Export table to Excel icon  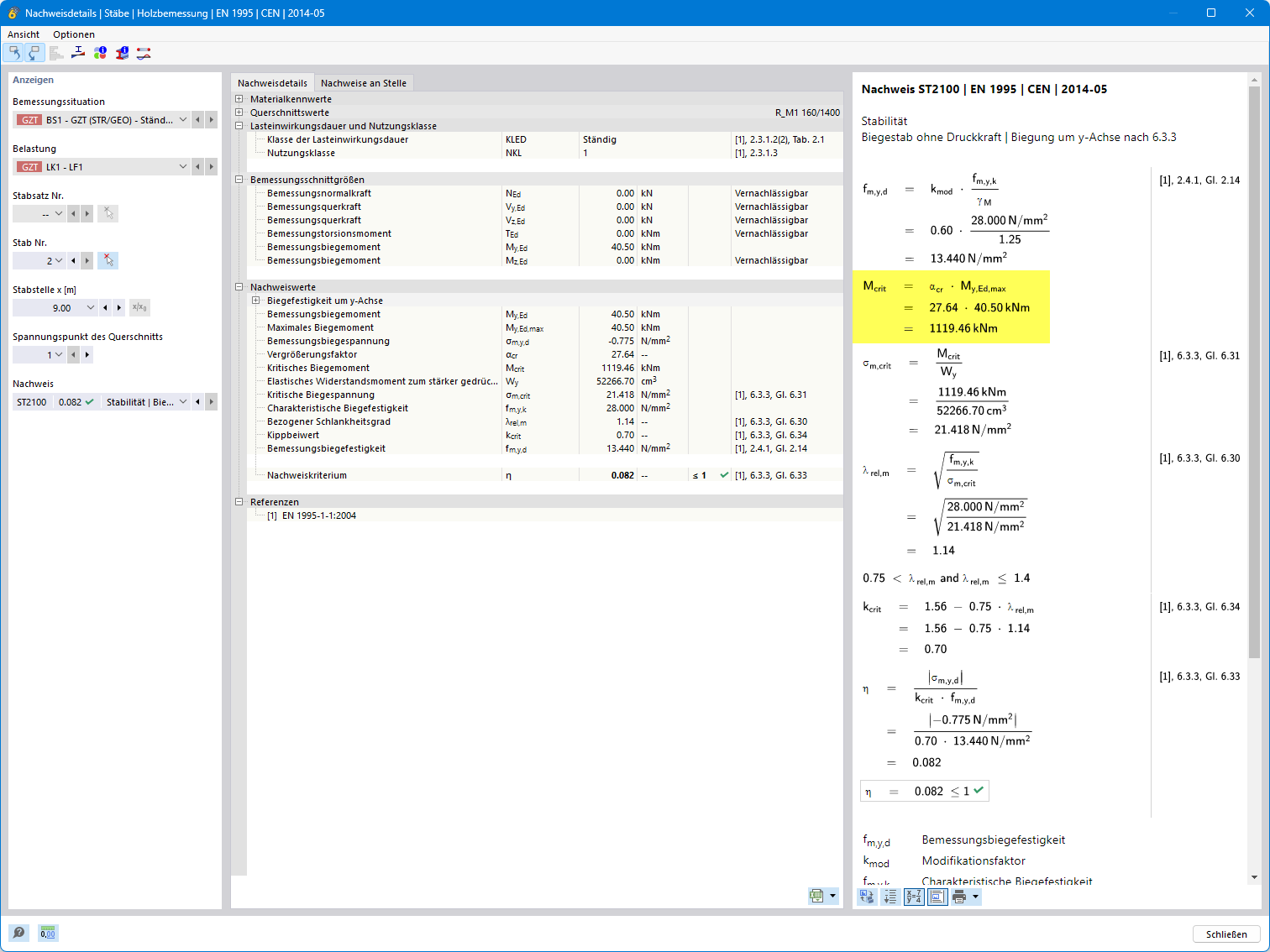816,896
